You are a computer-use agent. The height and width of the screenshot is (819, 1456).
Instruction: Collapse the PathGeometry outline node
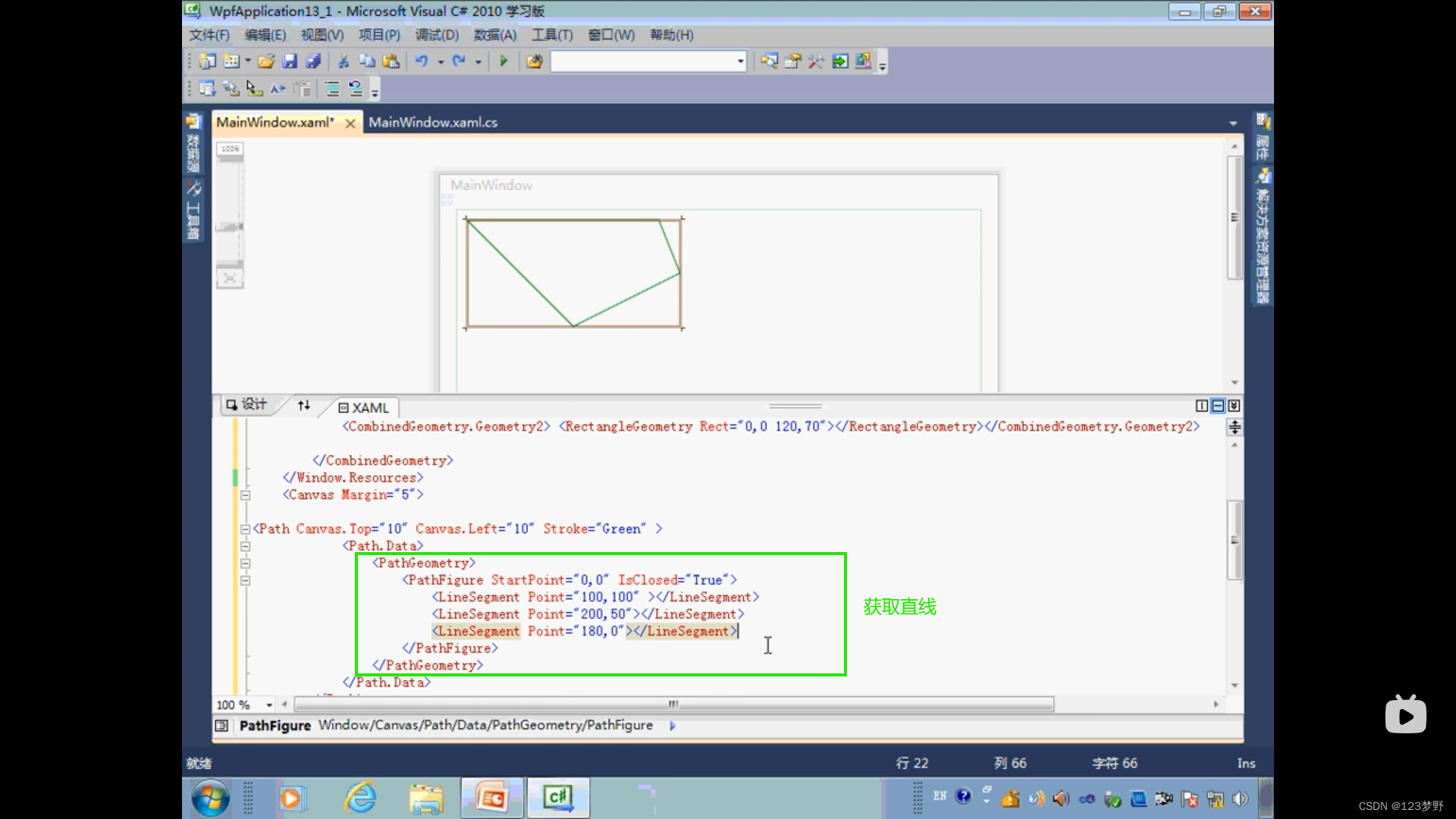tap(245, 563)
